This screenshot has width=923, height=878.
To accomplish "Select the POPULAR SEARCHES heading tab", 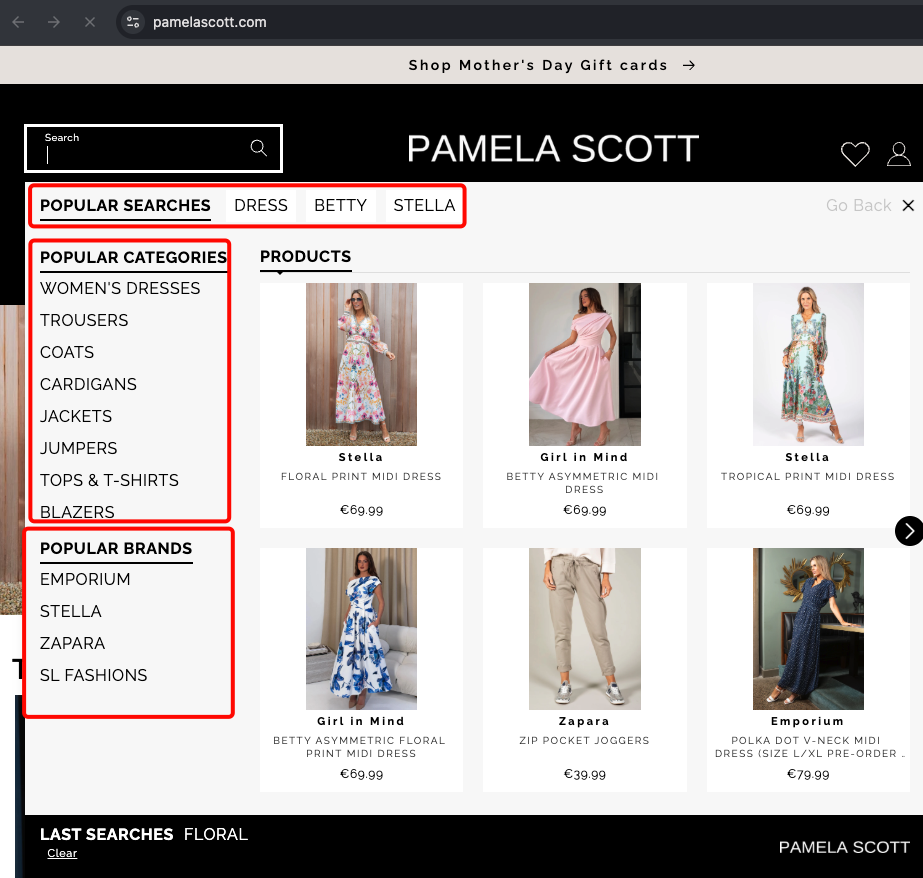I will [x=124, y=205].
